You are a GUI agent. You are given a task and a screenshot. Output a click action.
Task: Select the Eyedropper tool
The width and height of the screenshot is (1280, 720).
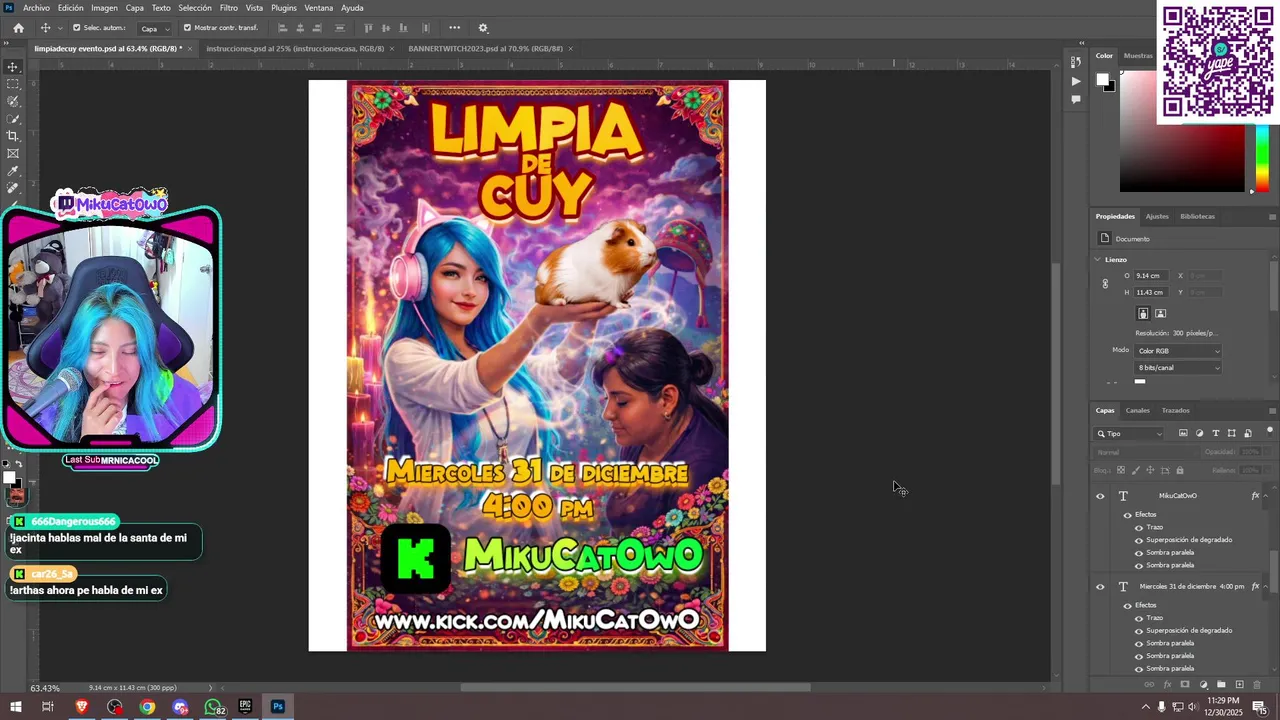pos(13,171)
